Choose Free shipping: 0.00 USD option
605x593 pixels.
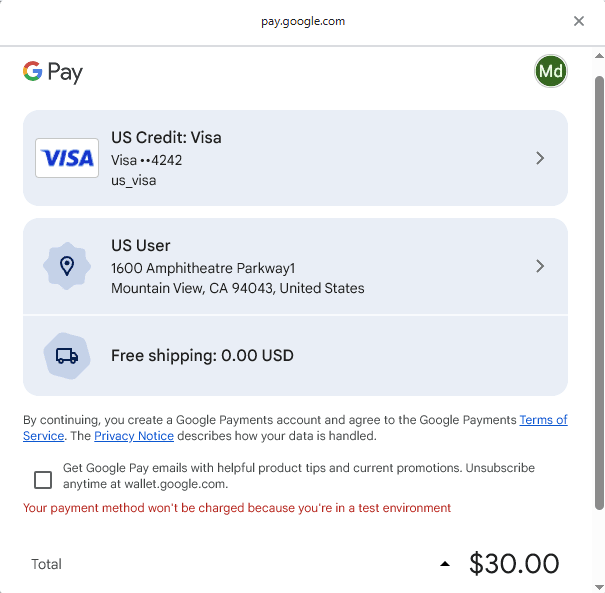coord(202,355)
